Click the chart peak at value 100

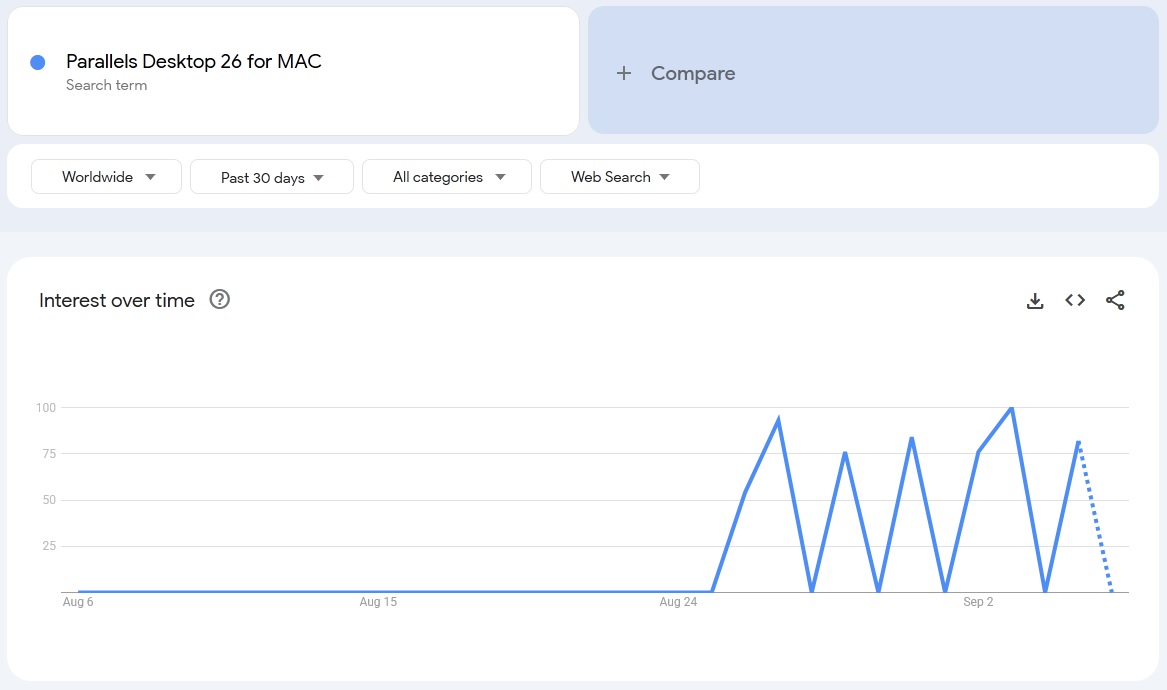(x=1011, y=408)
